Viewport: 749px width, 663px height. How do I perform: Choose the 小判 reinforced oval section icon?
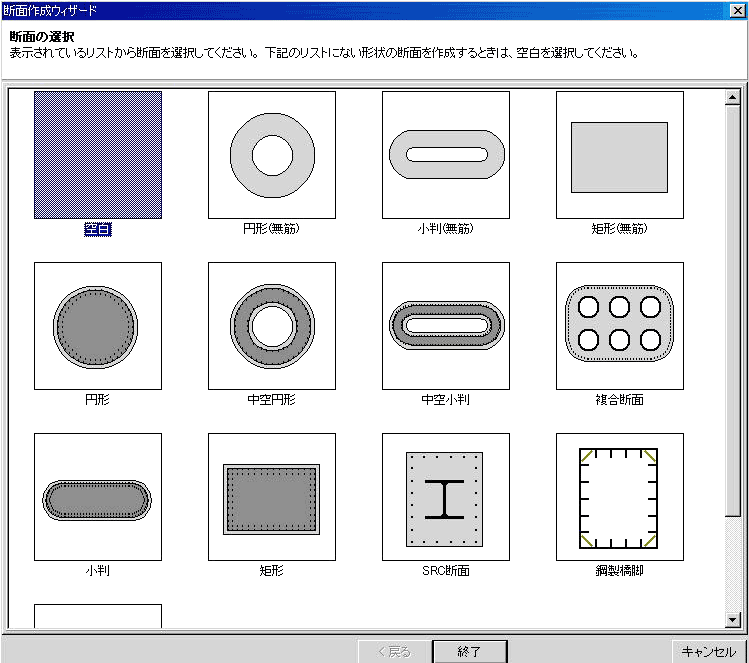[x=98, y=497]
